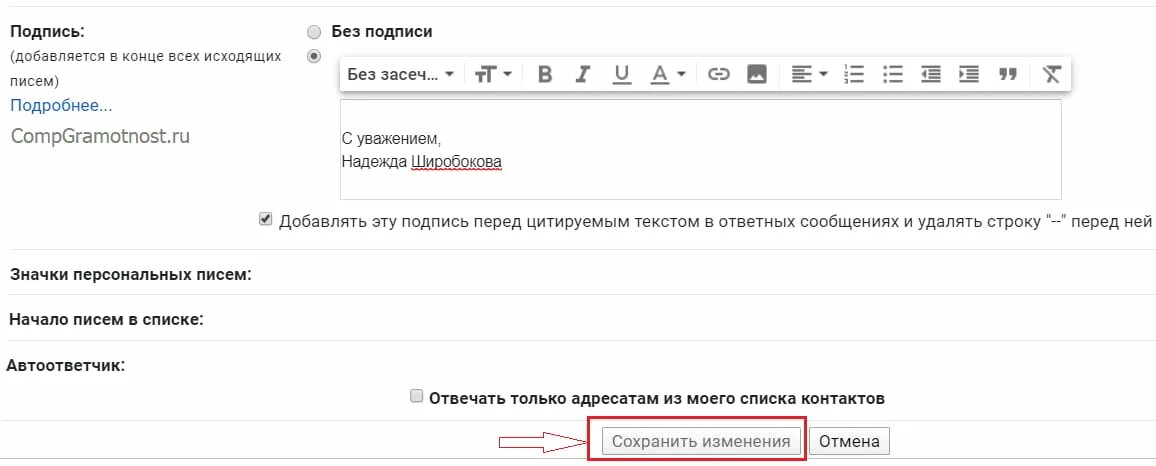Select 'Без подписи' radio button
Screen dimensions: 1156x466
click(x=314, y=32)
